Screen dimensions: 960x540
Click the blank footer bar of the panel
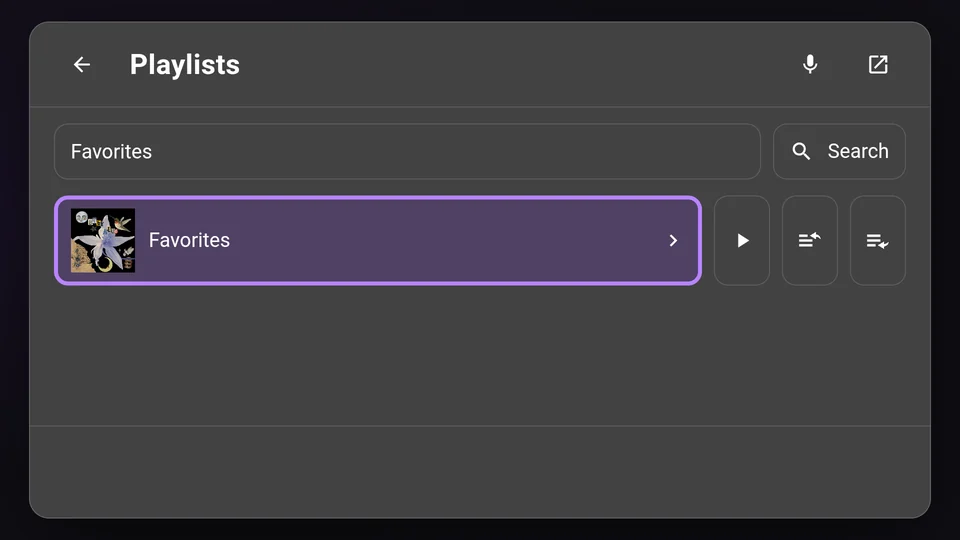tap(480, 471)
